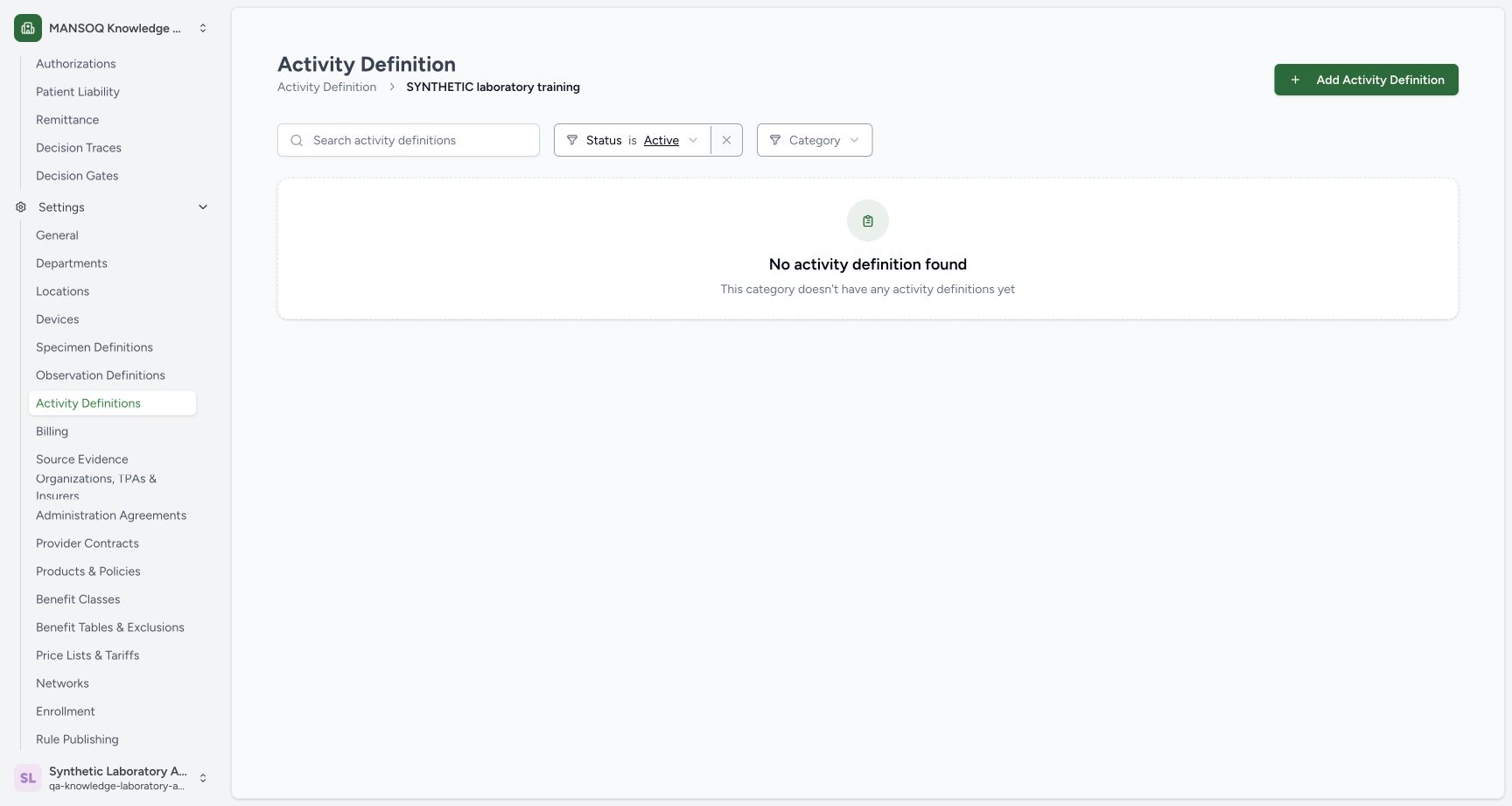1512x806 pixels.
Task: Open Devices settings
Action: point(58,319)
